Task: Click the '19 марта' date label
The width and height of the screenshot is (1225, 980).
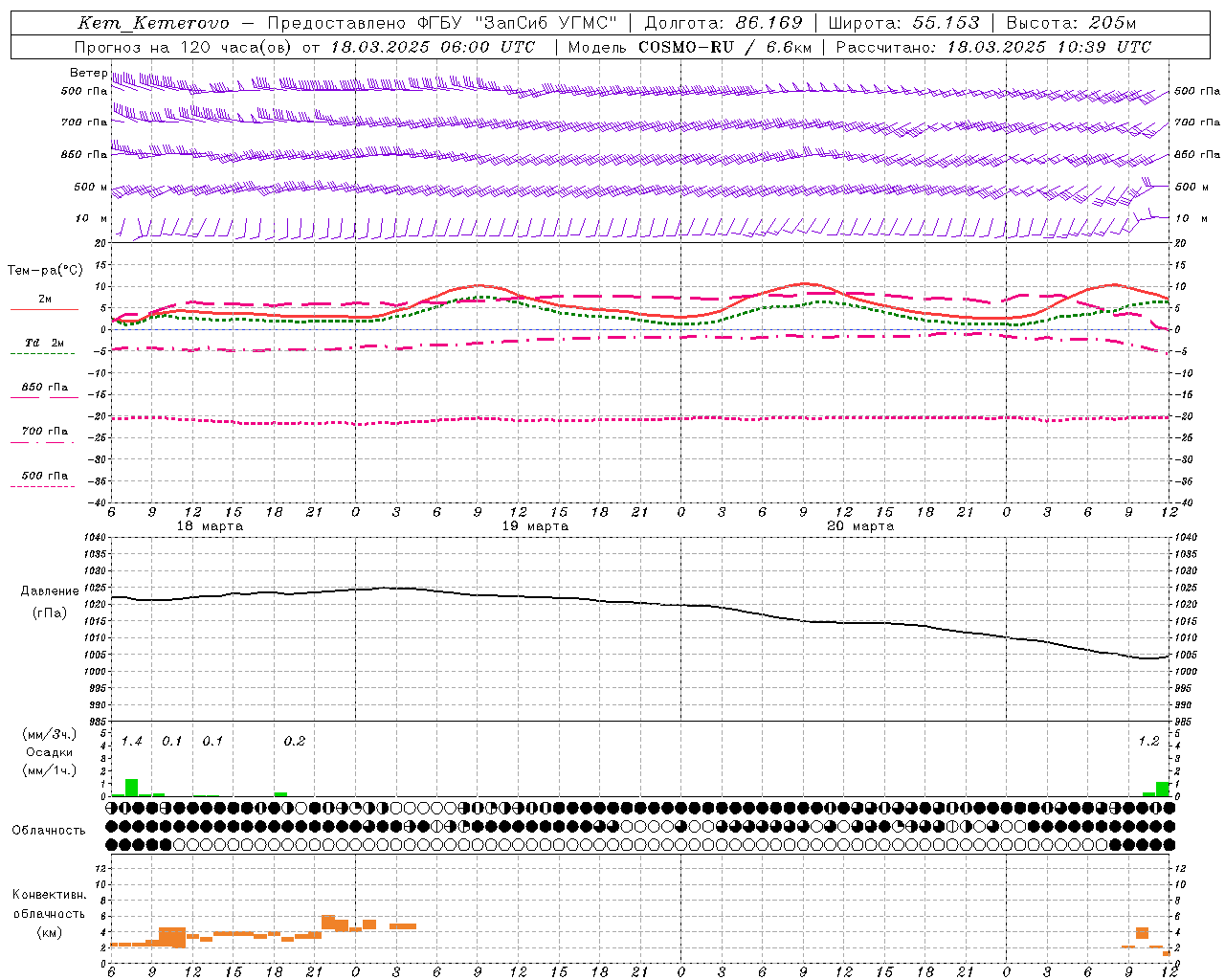Action: click(x=536, y=526)
